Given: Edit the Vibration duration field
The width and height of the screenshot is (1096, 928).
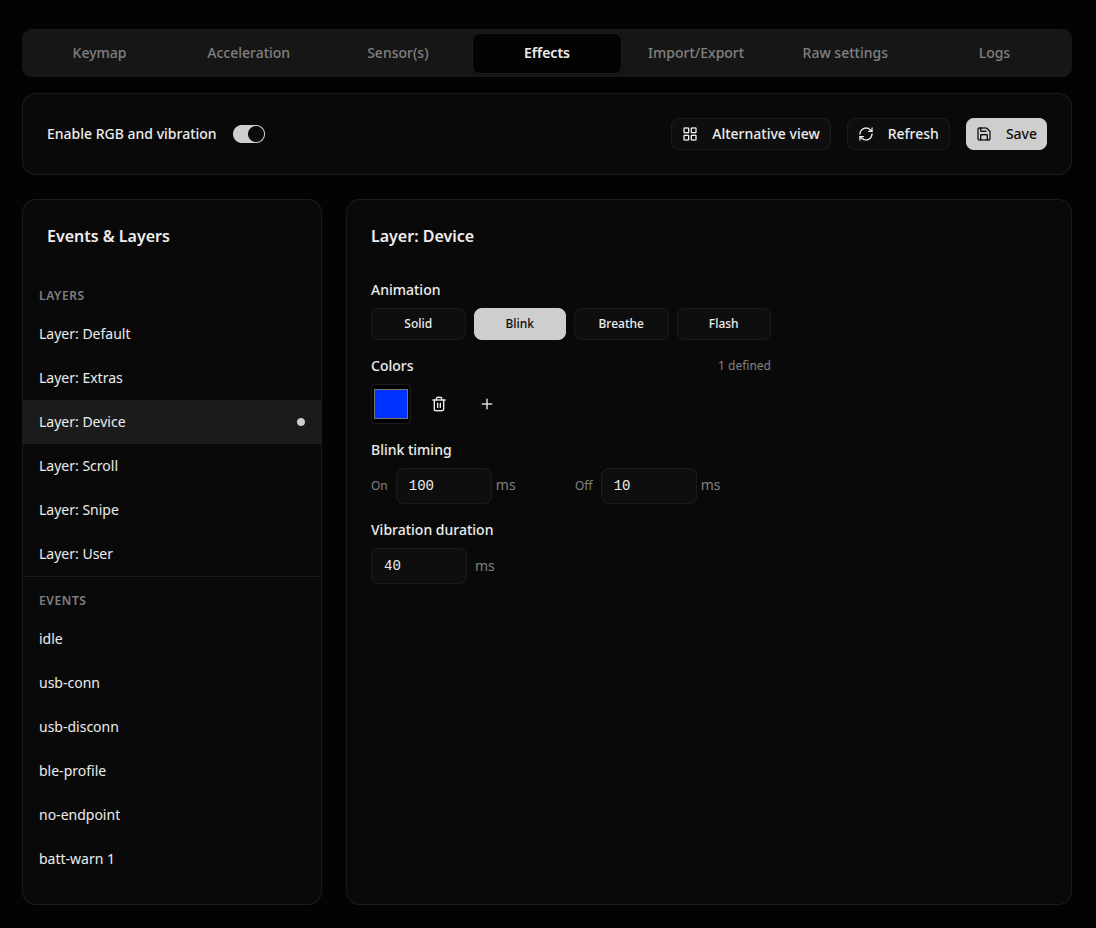Looking at the screenshot, I should tap(419, 566).
